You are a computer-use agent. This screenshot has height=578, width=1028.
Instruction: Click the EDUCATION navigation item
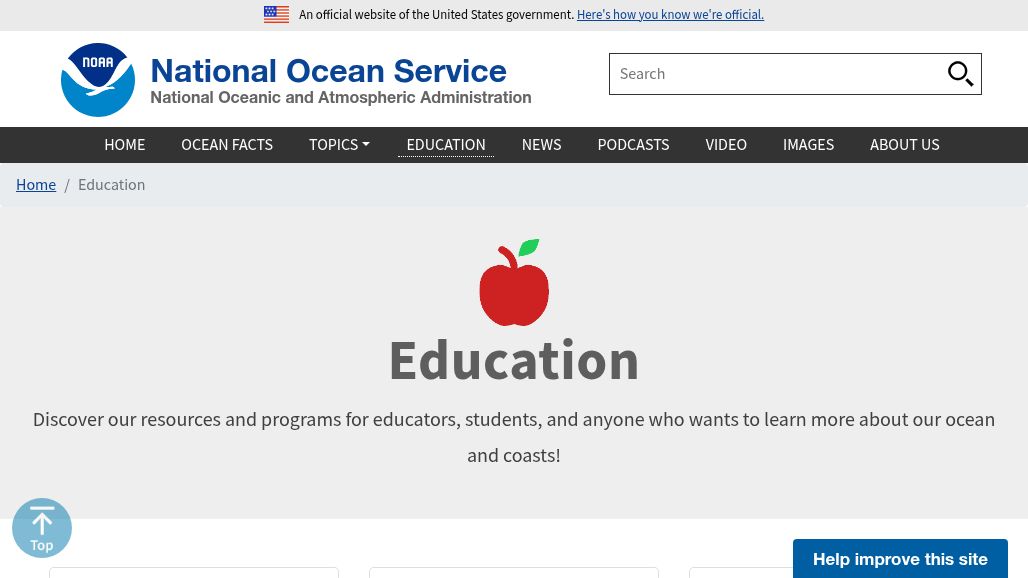tap(446, 144)
